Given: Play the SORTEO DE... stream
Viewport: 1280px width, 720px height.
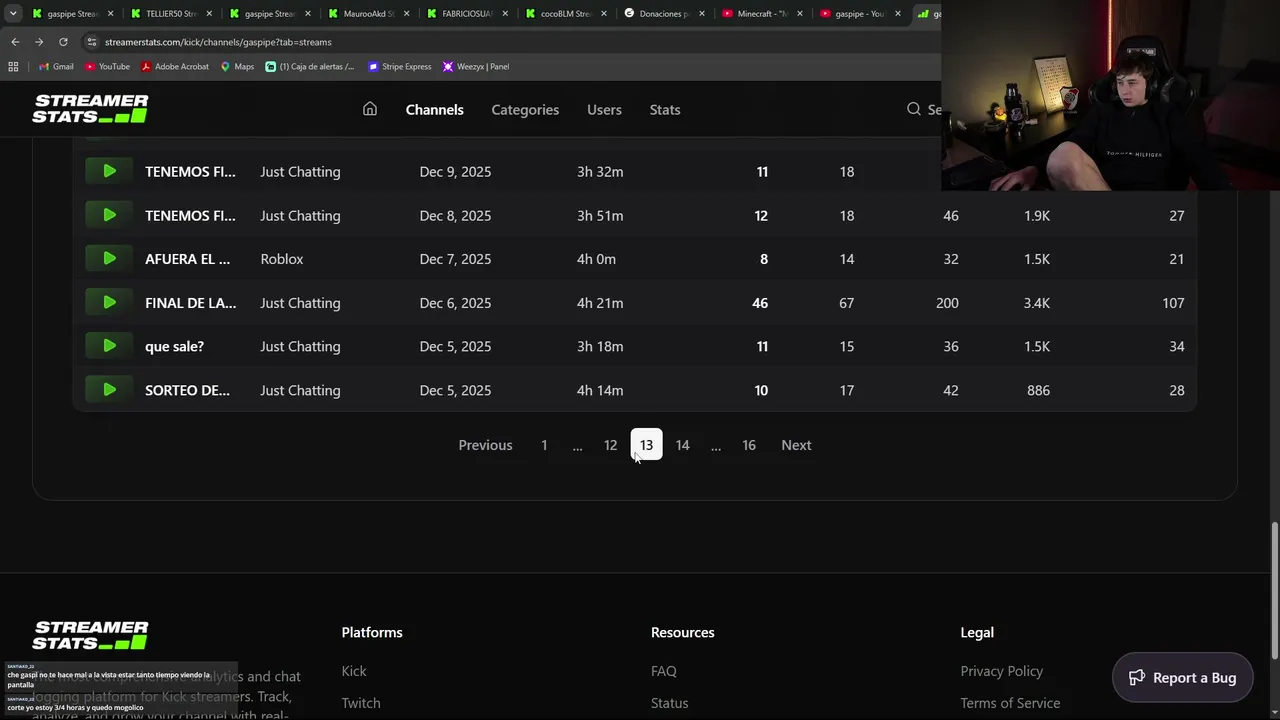Looking at the screenshot, I should 109,390.
